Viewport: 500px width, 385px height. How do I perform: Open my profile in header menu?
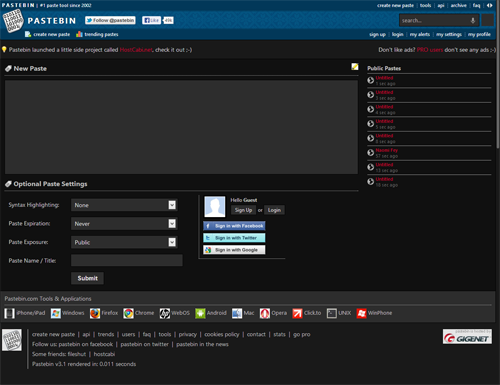pos(479,34)
